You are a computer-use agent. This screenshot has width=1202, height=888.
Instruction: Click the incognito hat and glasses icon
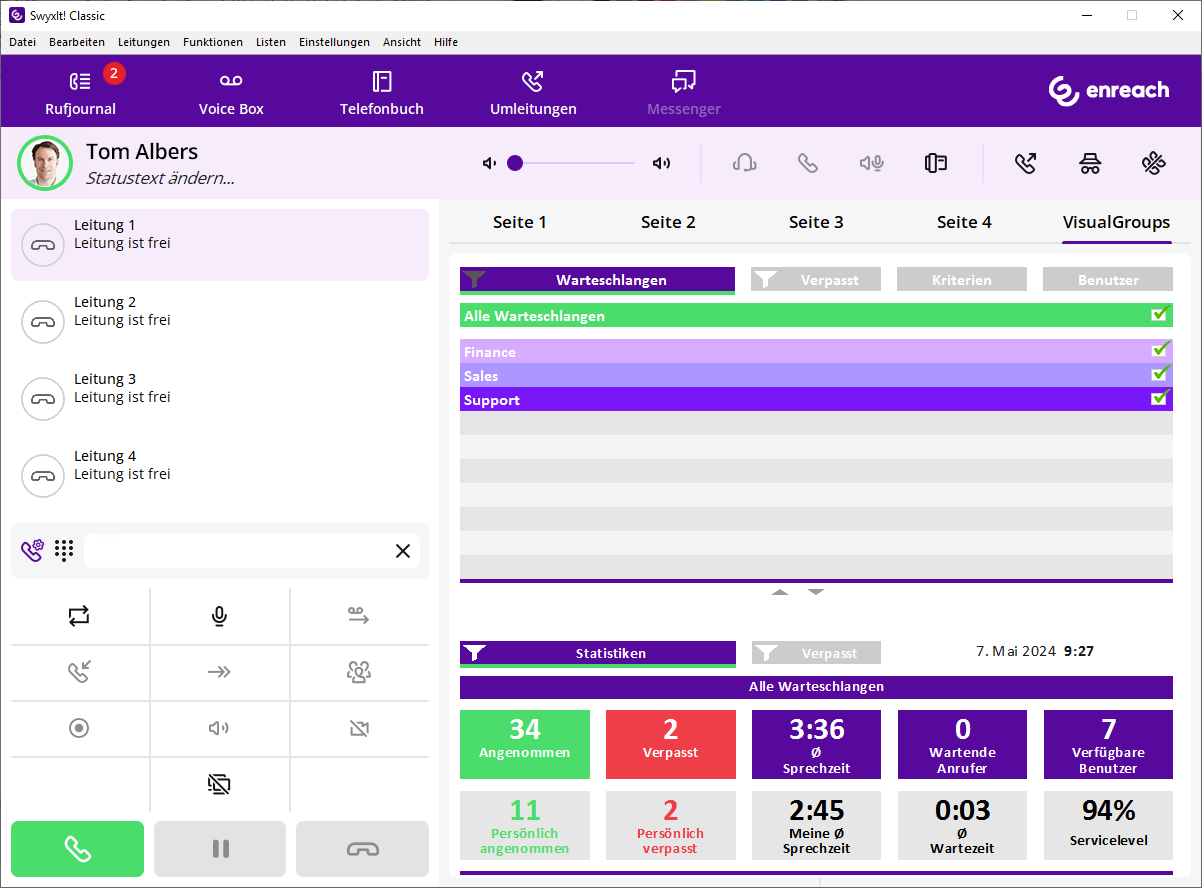(x=1090, y=163)
